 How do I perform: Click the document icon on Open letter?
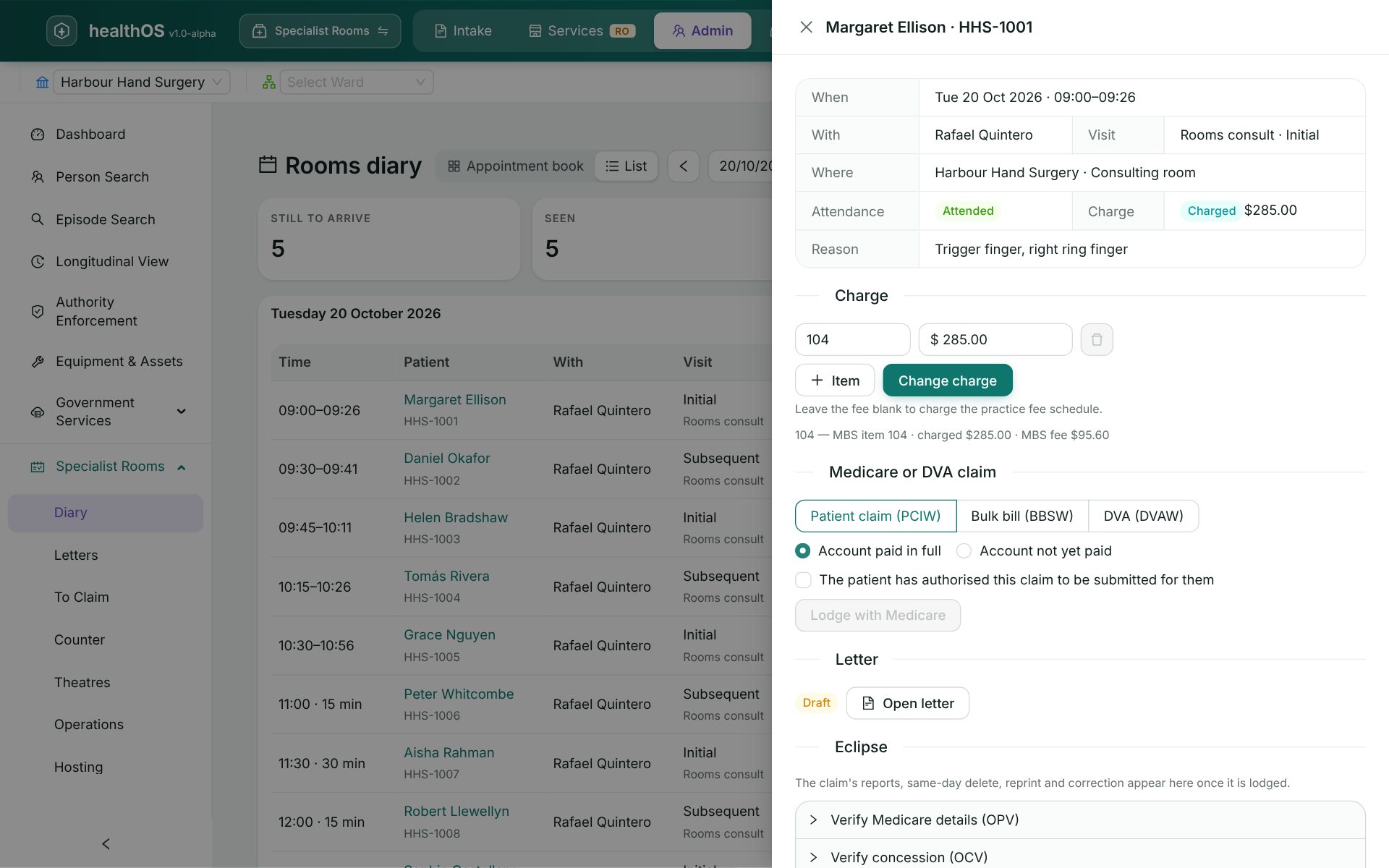(x=868, y=703)
